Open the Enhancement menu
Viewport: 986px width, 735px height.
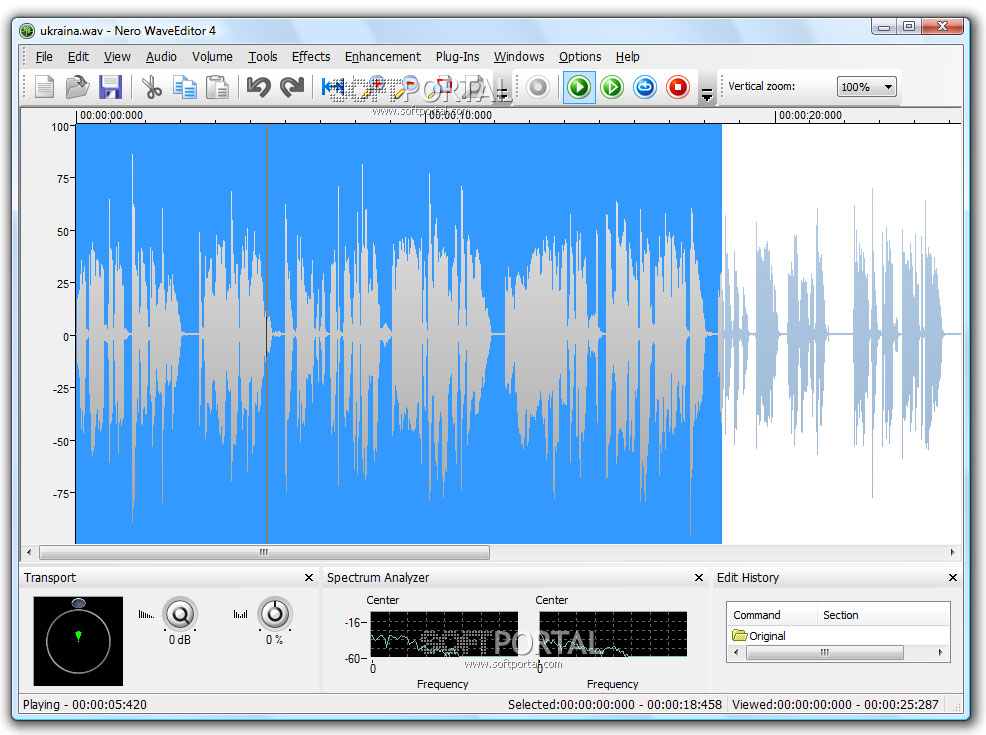pos(382,57)
